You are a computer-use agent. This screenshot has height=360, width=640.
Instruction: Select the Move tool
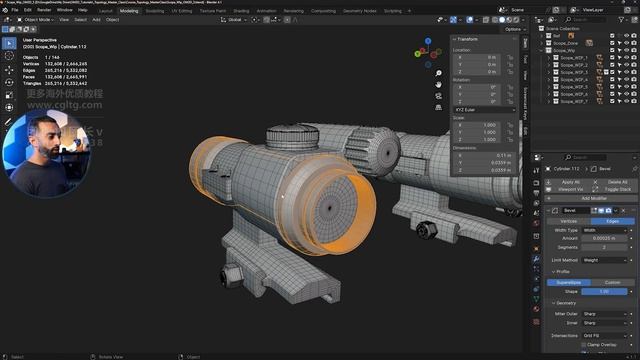(9, 70)
